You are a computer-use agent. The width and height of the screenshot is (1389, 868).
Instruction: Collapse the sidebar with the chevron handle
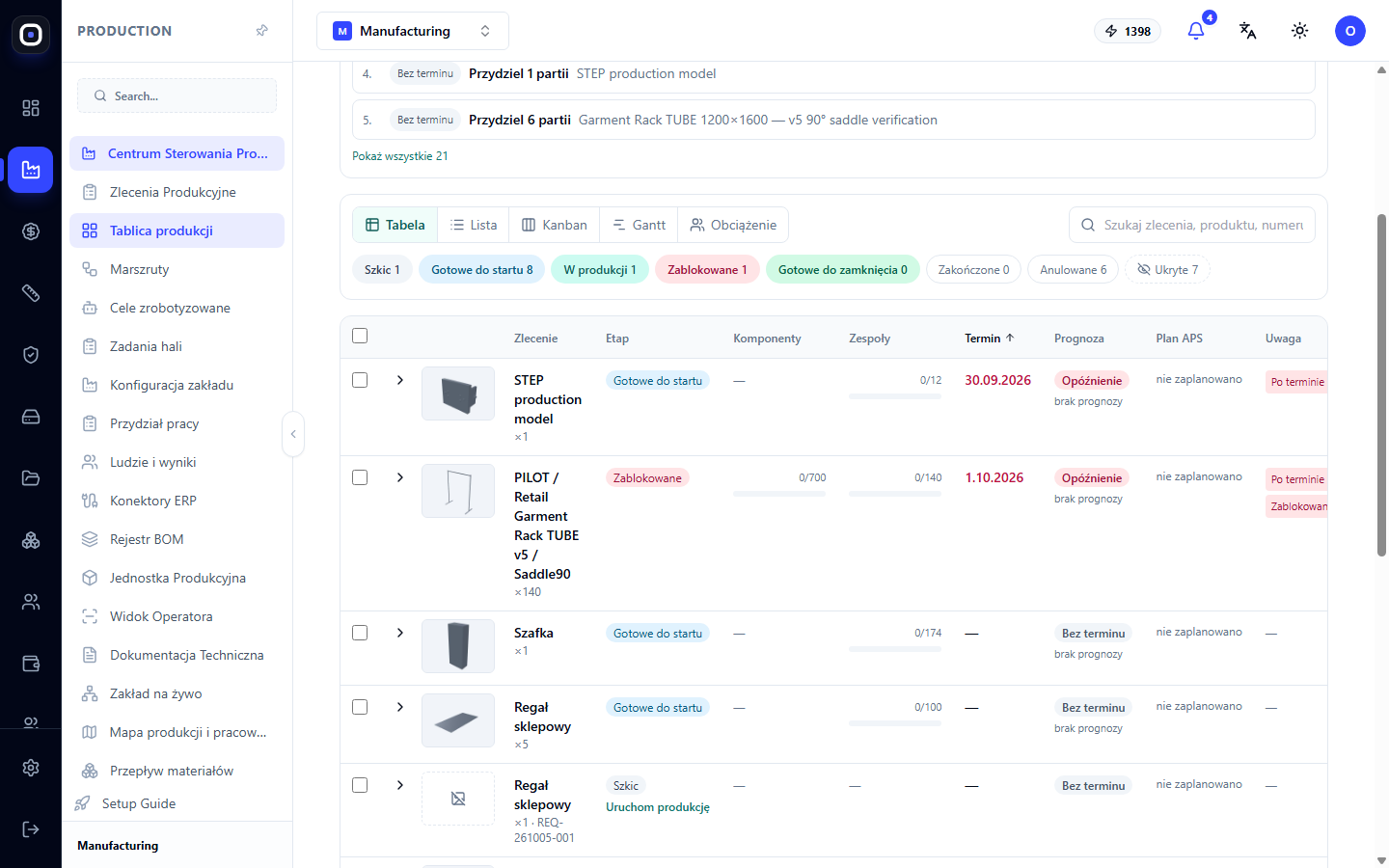(x=293, y=434)
